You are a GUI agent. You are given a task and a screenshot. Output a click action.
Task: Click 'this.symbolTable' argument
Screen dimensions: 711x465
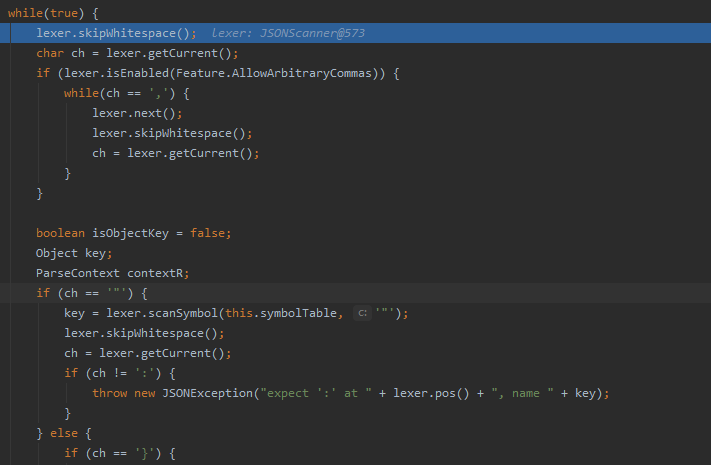coord(281,313)
